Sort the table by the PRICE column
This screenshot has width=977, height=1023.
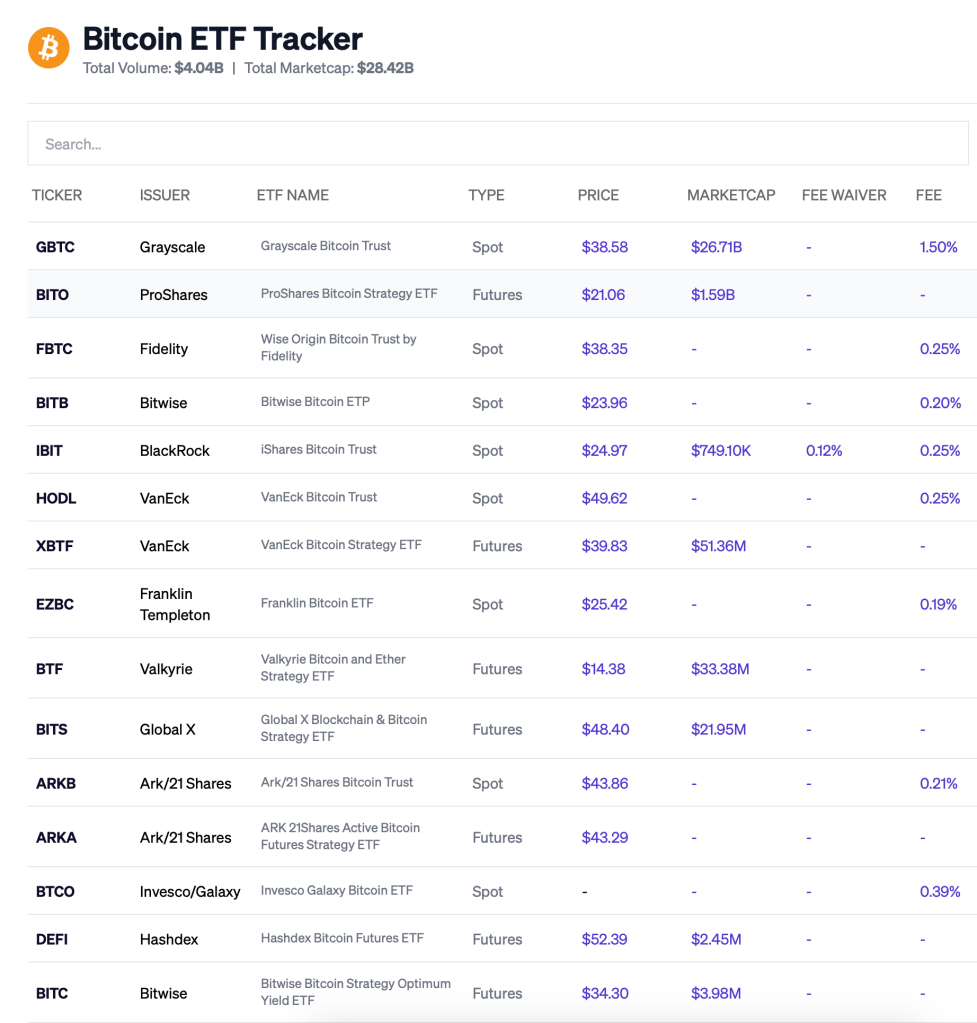pos(598,195)
